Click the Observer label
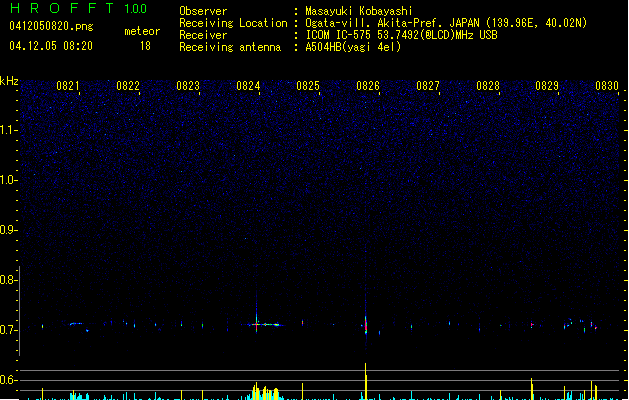This screenshot has width=629, height=400. tap(203, 11)
